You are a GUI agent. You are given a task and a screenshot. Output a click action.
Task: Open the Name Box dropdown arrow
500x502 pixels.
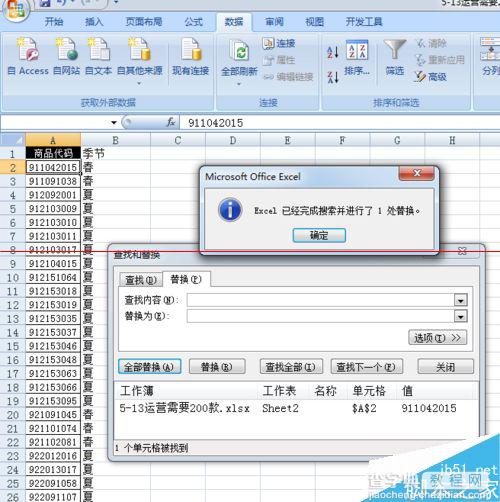click(x=114, y=123)
